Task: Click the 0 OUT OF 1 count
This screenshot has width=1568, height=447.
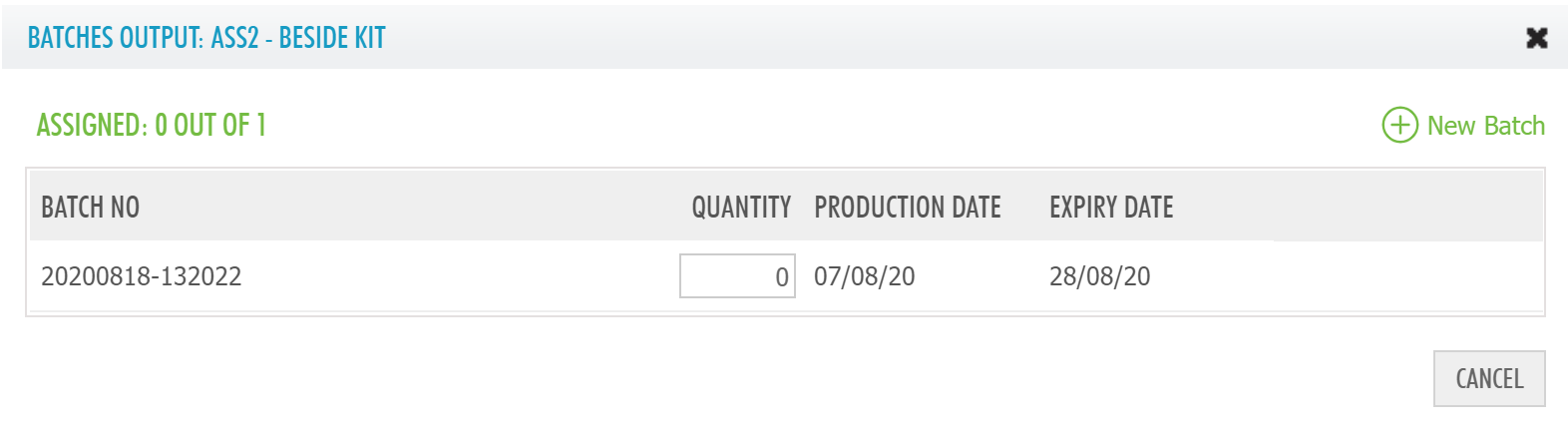Action: [210, 126]
